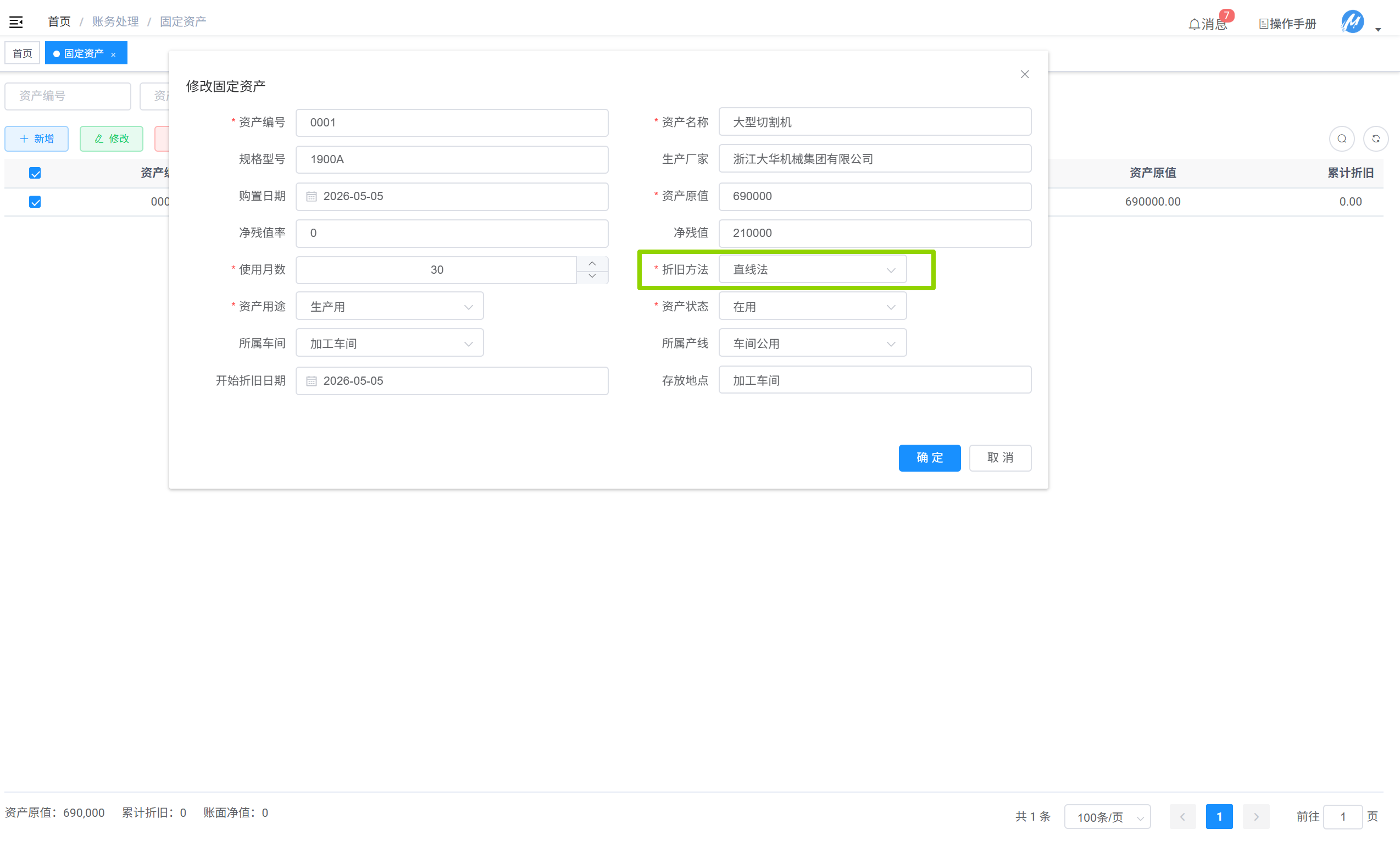The image size is (1400, 841).
Task: Open the 消息 notification bell
Action: (1208, 24)
